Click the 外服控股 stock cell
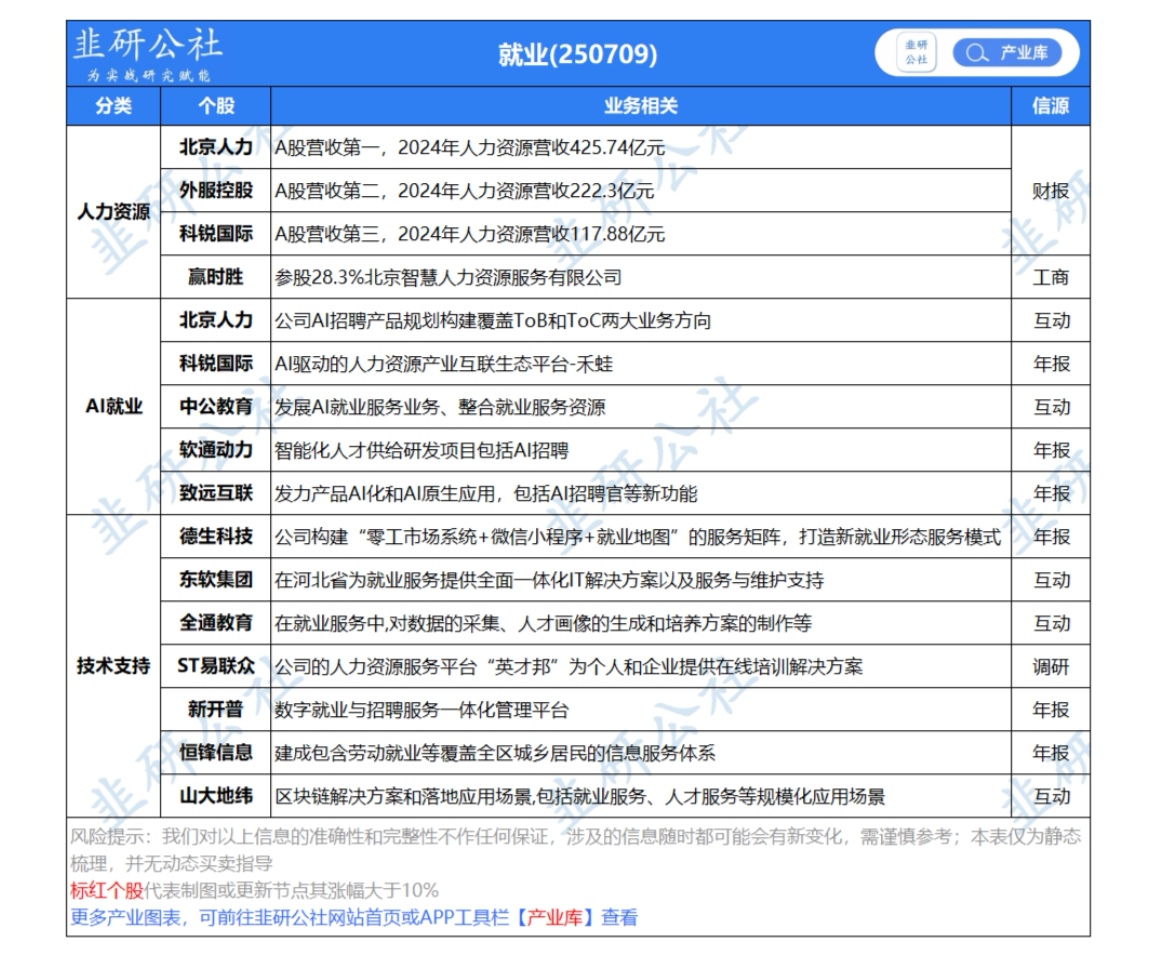Viewport: 1176px width, 970px height. click(x=216, y=191)
